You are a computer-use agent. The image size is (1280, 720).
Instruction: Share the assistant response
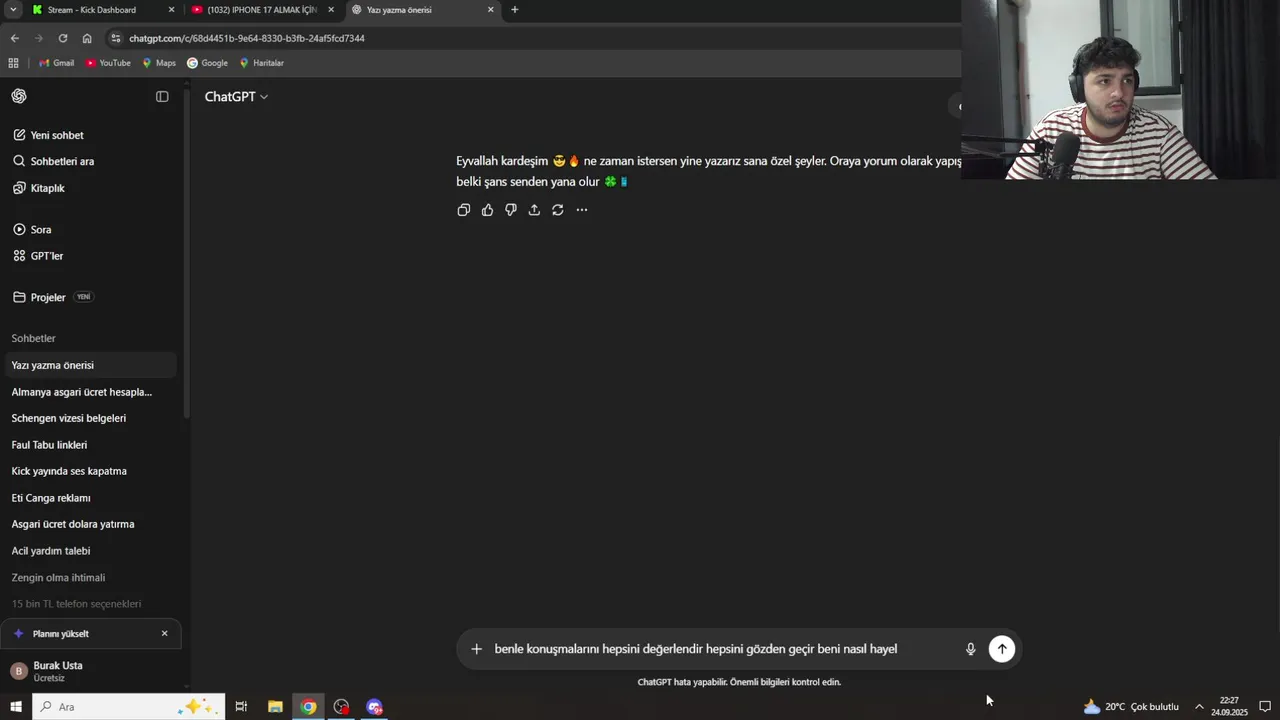[534, 210]
